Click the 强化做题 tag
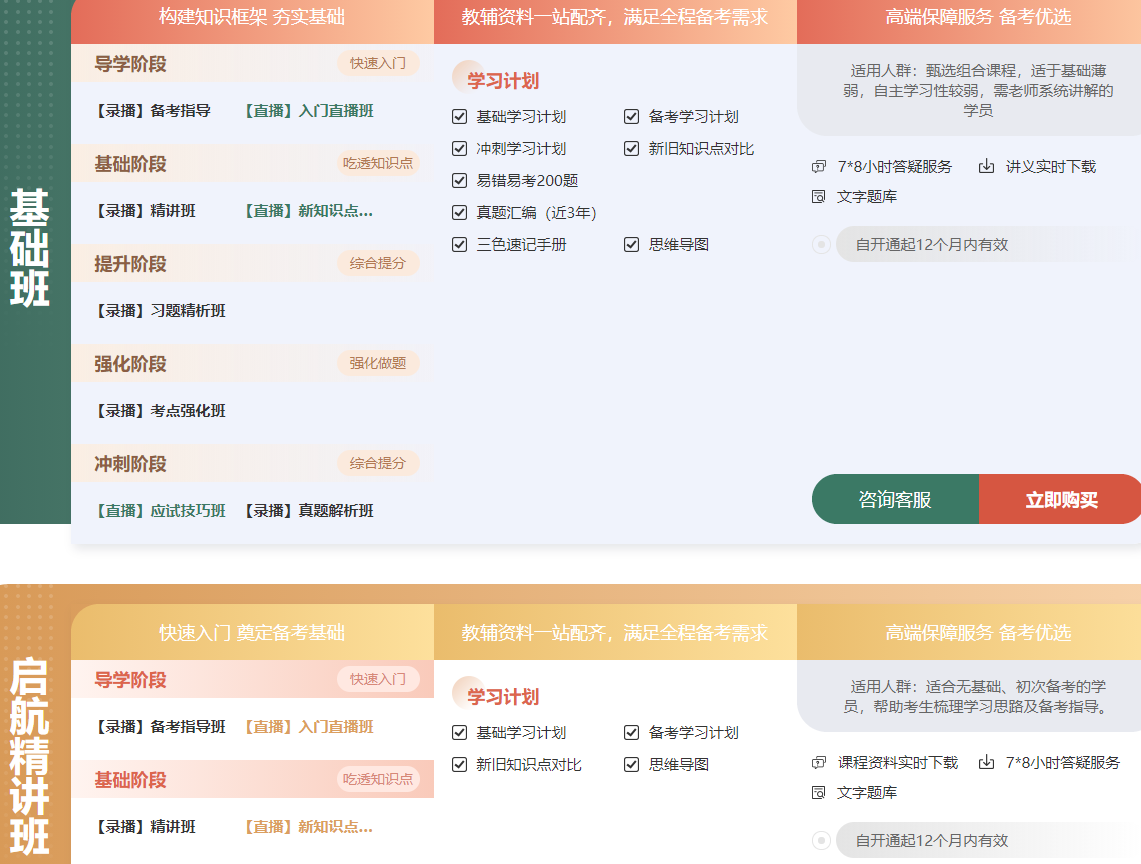Image resolution: width=1141 pixels, height=864 pixels. pyautogui.click(x=378, y=362)
